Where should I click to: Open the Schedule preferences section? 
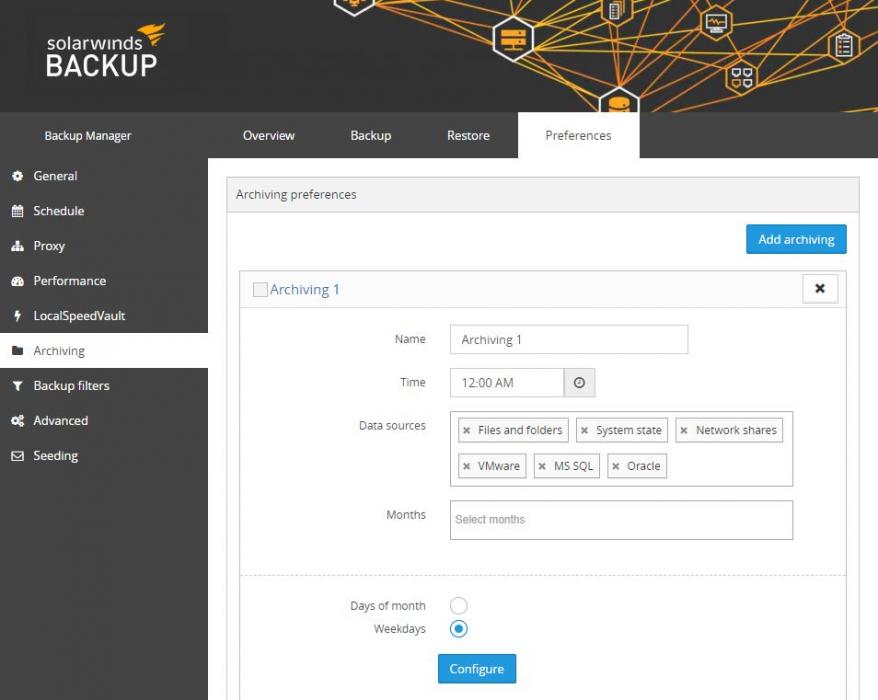point(104,211)
